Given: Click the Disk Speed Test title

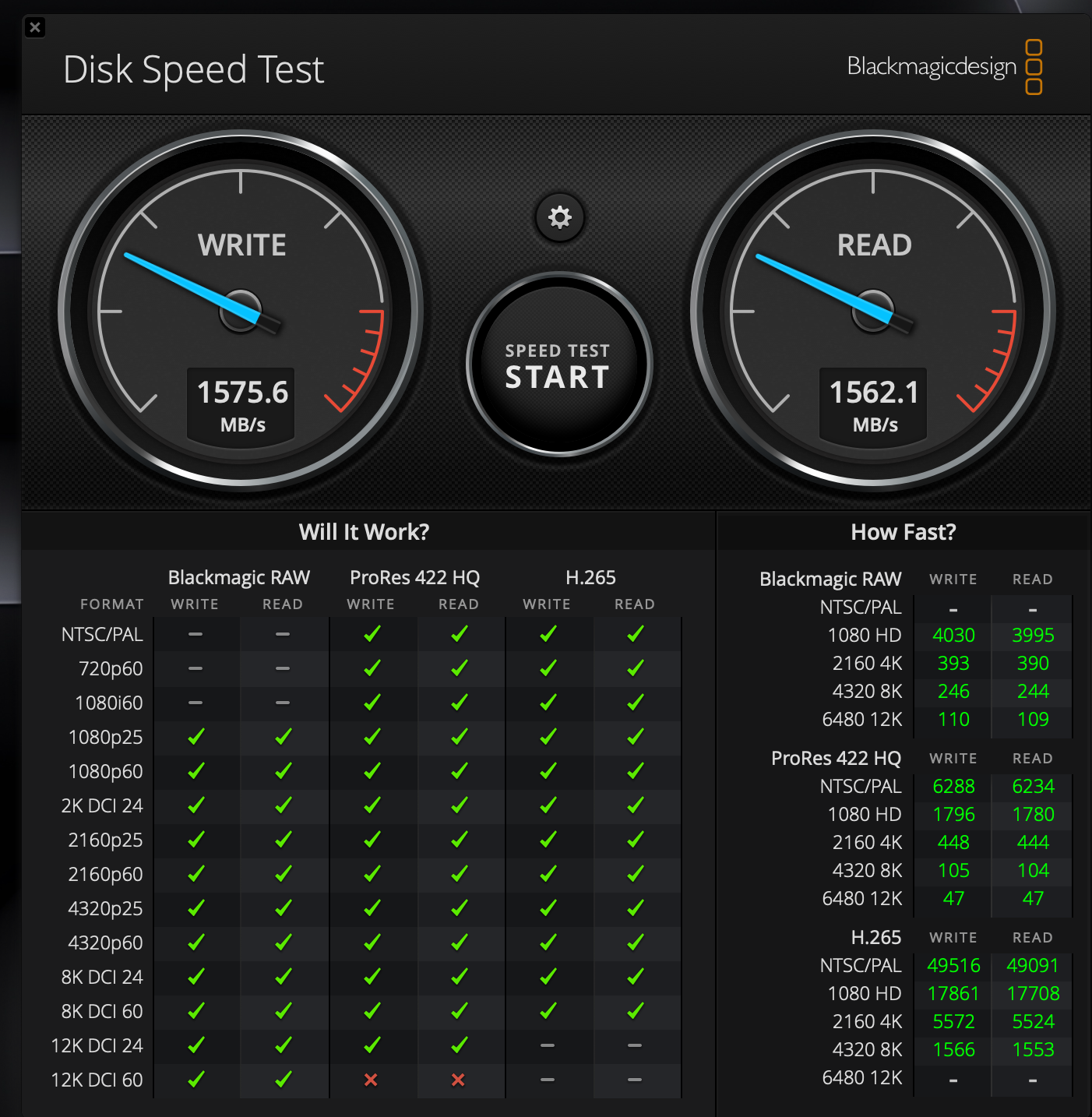Looking at the screenshot, I should pyautogui.click(x=193, y=69).
